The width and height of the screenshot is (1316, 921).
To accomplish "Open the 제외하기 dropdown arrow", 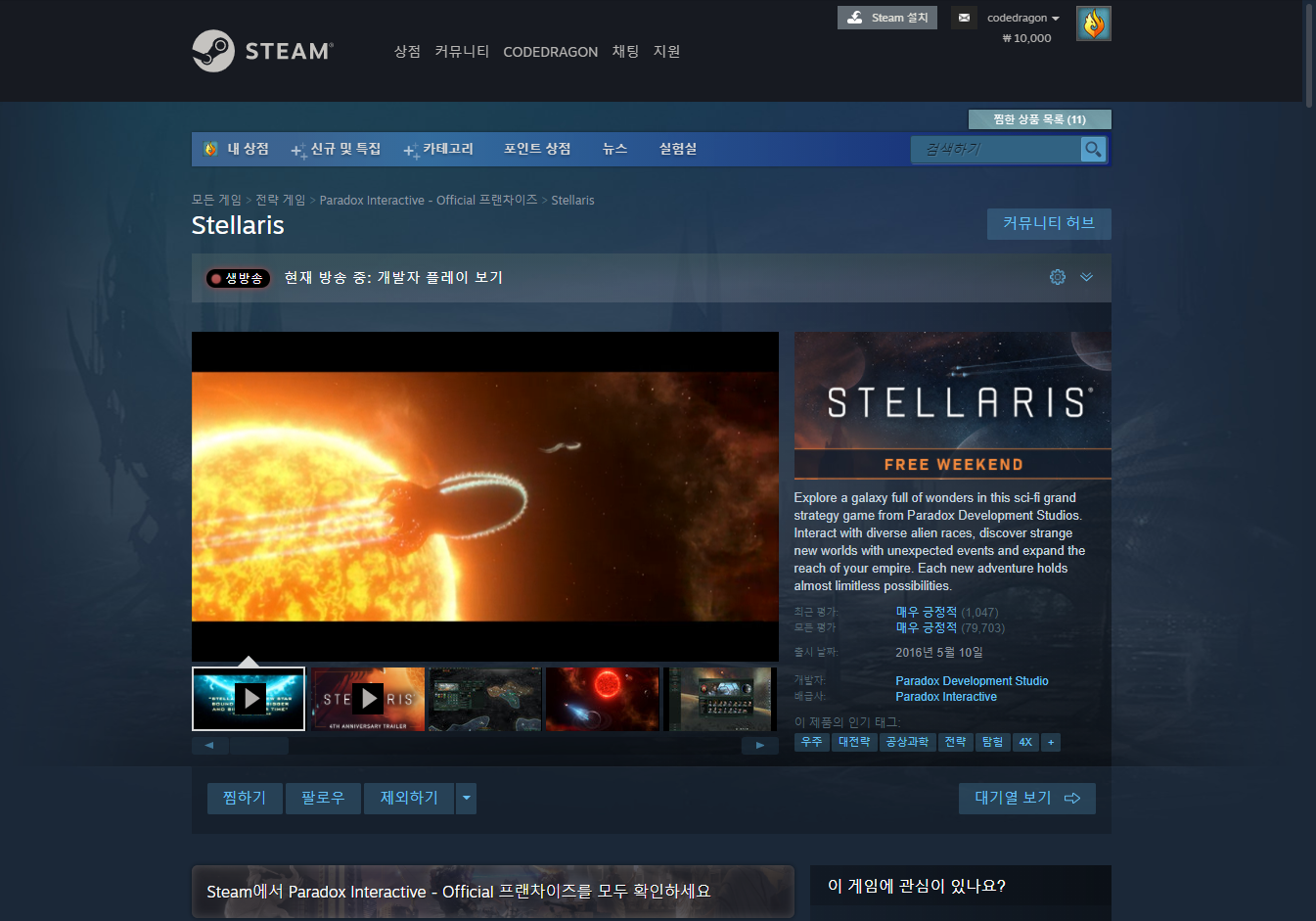I will [x=467, y=799].
